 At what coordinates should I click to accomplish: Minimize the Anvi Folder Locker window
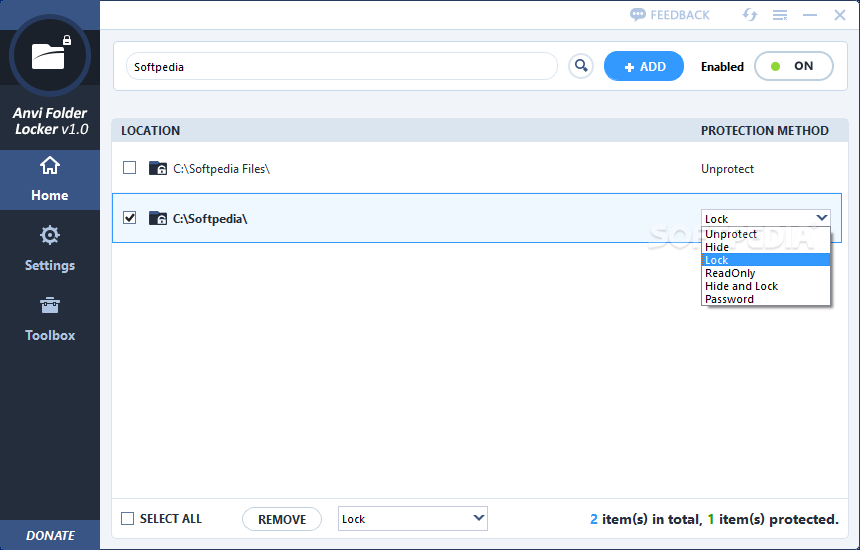(810, 15)
